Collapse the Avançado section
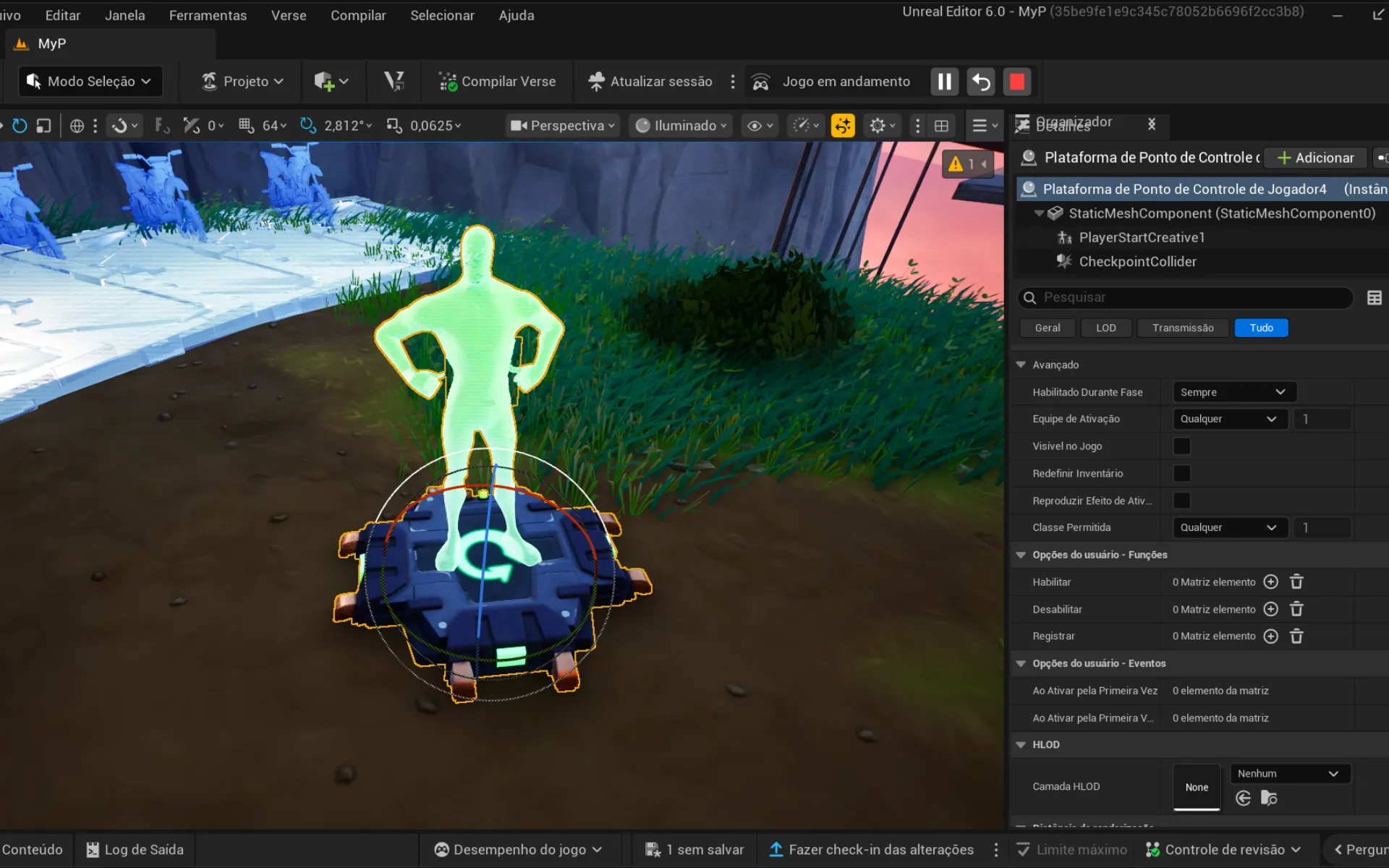The height and width of the screenshot is (868, 1389). coord(1021,365)
